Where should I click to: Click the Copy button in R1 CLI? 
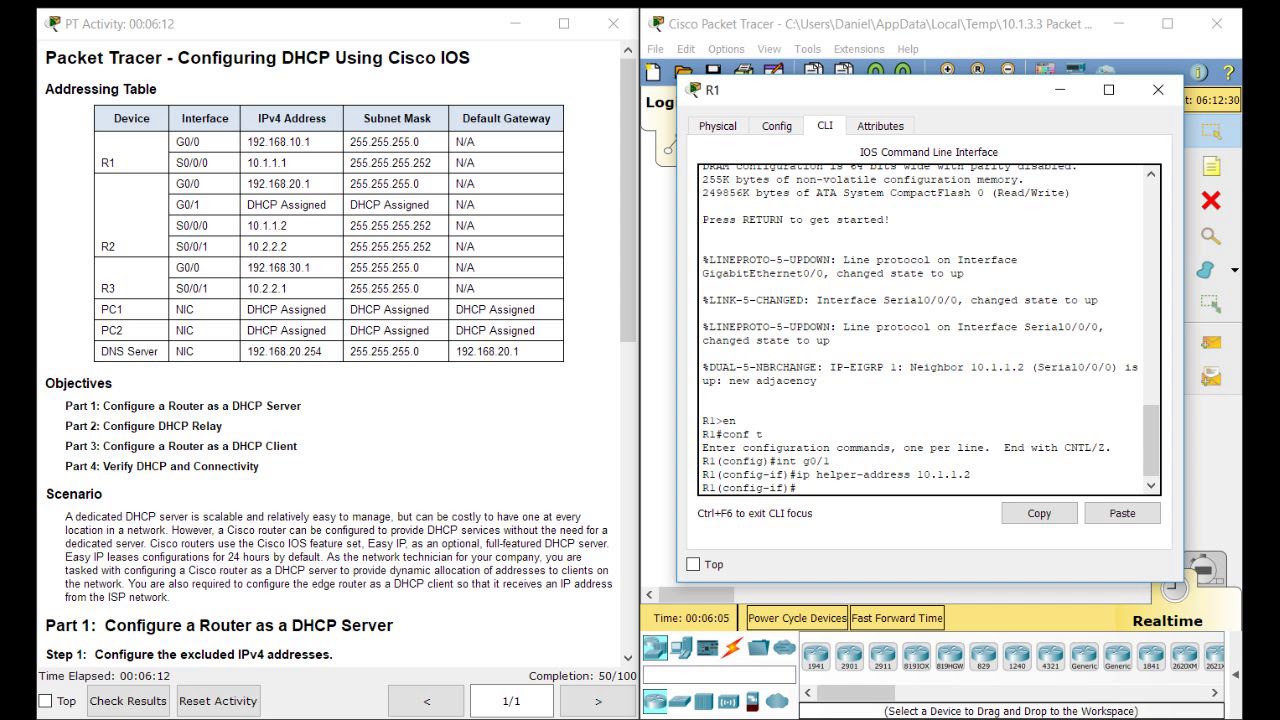[x=1039, y=513]
